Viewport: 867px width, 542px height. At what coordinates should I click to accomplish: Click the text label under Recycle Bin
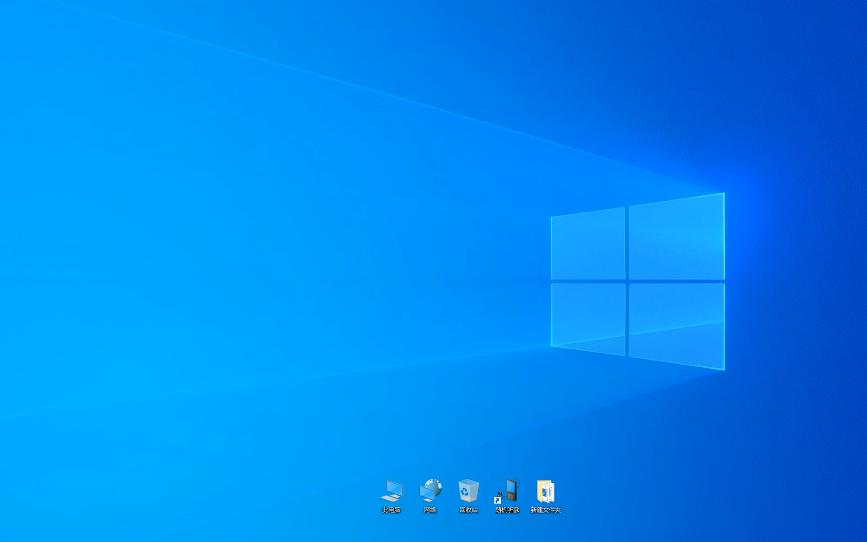[468, 510]
